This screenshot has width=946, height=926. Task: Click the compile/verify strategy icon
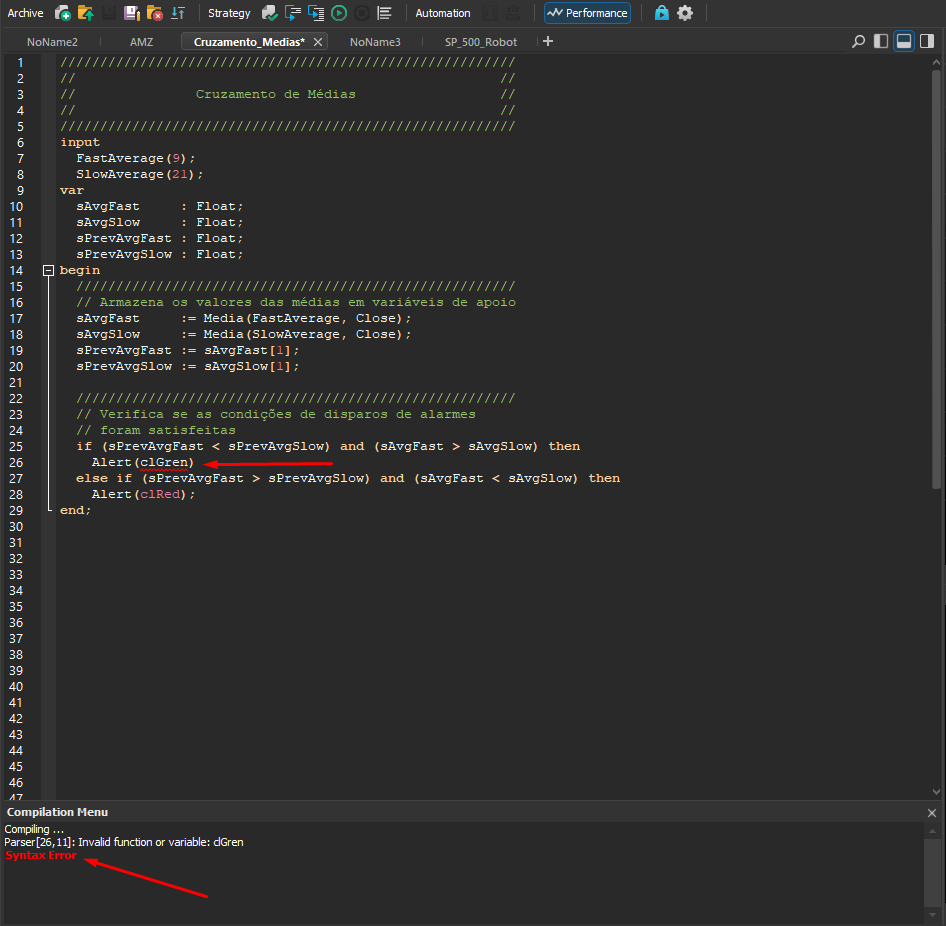click(270, 13)
